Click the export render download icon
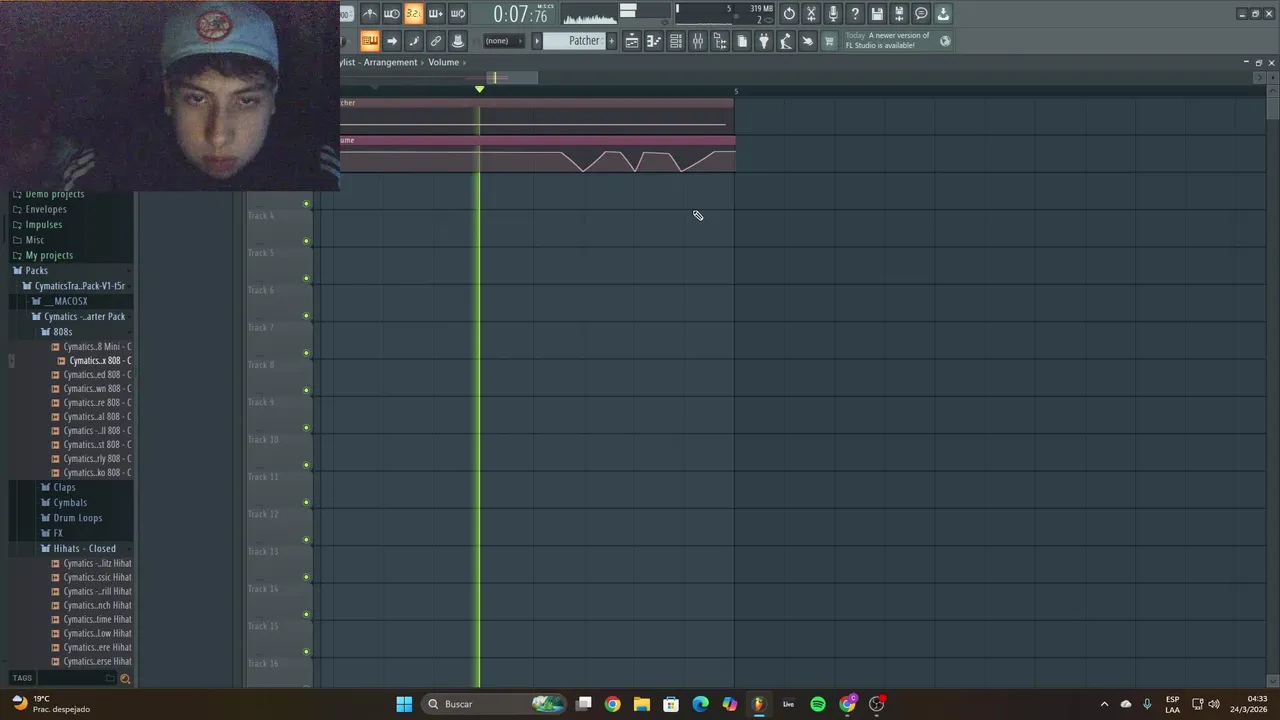The width and height of the screenshot is (1280, 720). (x=943, y=14)
